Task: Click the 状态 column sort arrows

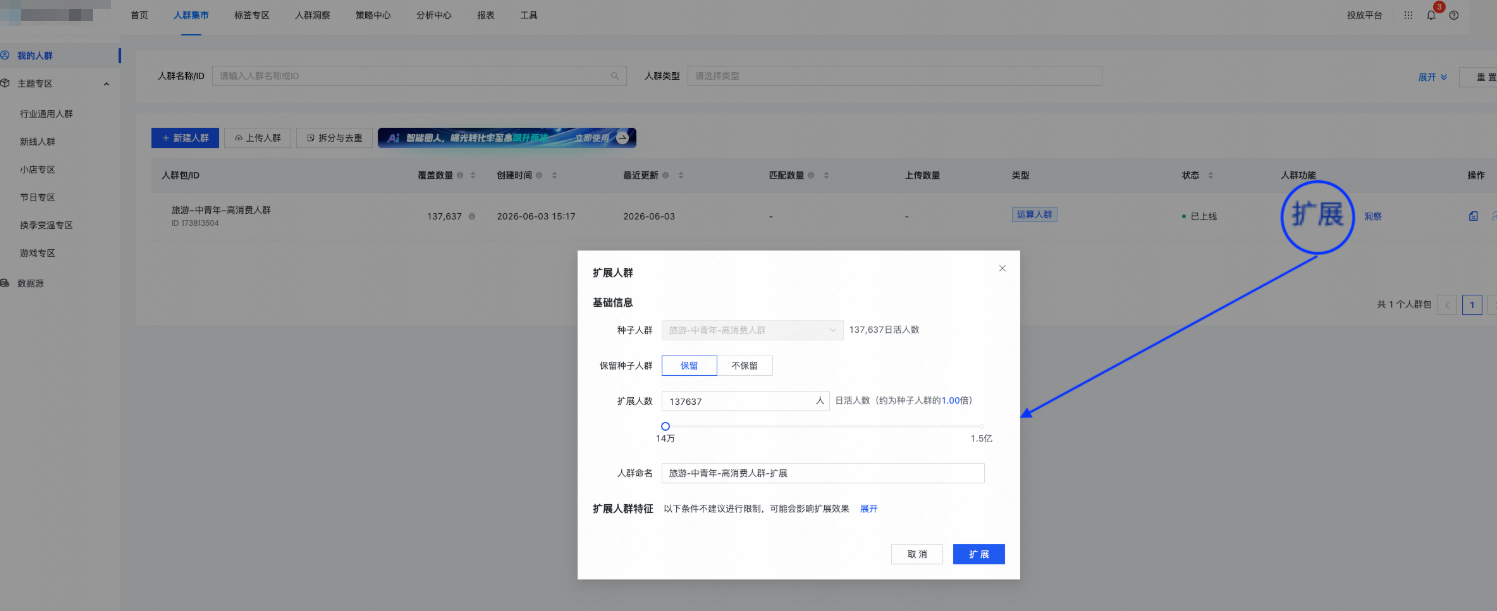Action: click(1210, 175)
